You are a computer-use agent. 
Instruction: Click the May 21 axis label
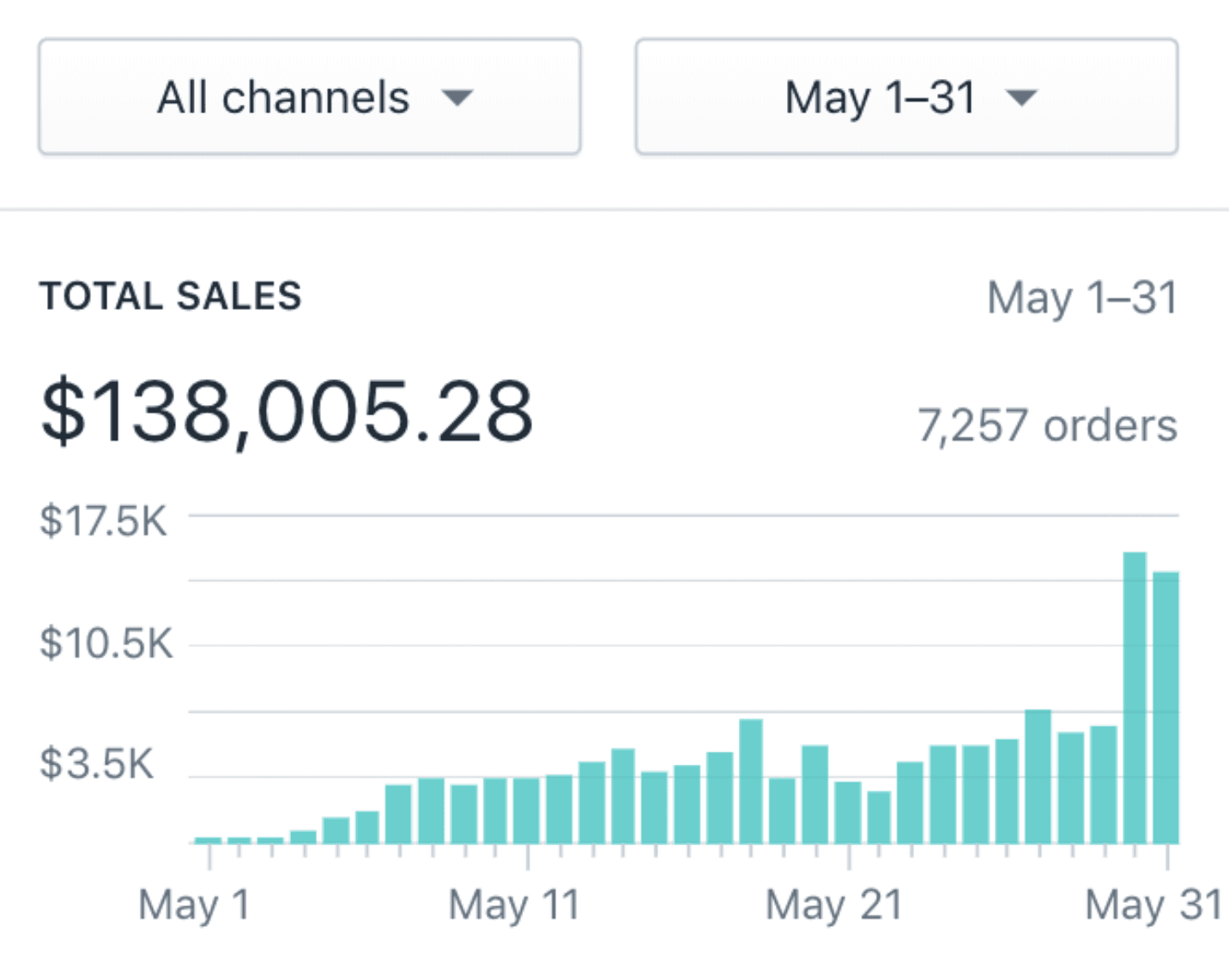coord(832,904)
